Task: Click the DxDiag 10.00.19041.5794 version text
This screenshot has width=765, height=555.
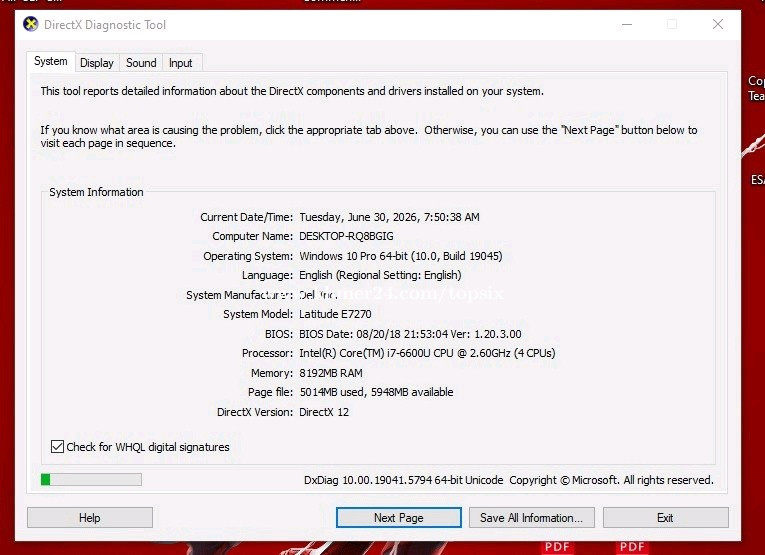Action: pyautogui.click(x=403, y=480)
